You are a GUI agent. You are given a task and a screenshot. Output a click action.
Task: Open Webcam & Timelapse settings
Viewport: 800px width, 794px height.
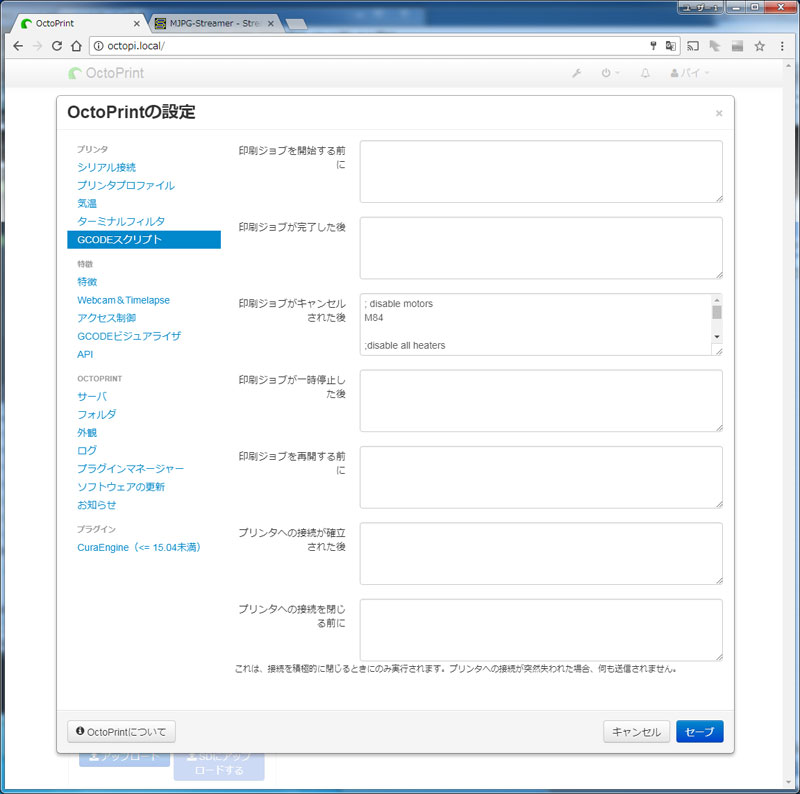pos(123,300)
